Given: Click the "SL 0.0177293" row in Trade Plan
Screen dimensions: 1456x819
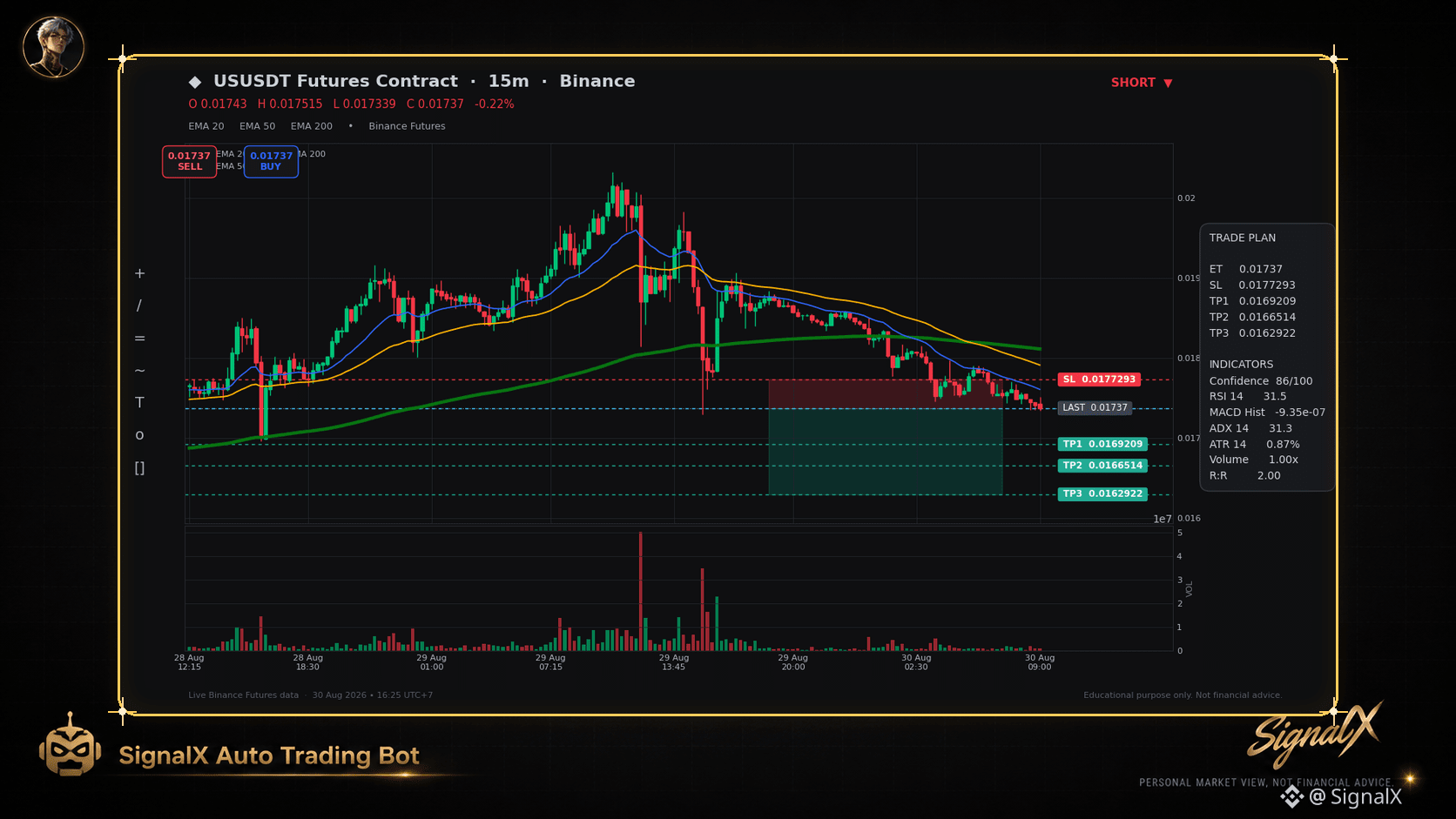Looking at the screenshot, I should click(x=1252, y=285).
